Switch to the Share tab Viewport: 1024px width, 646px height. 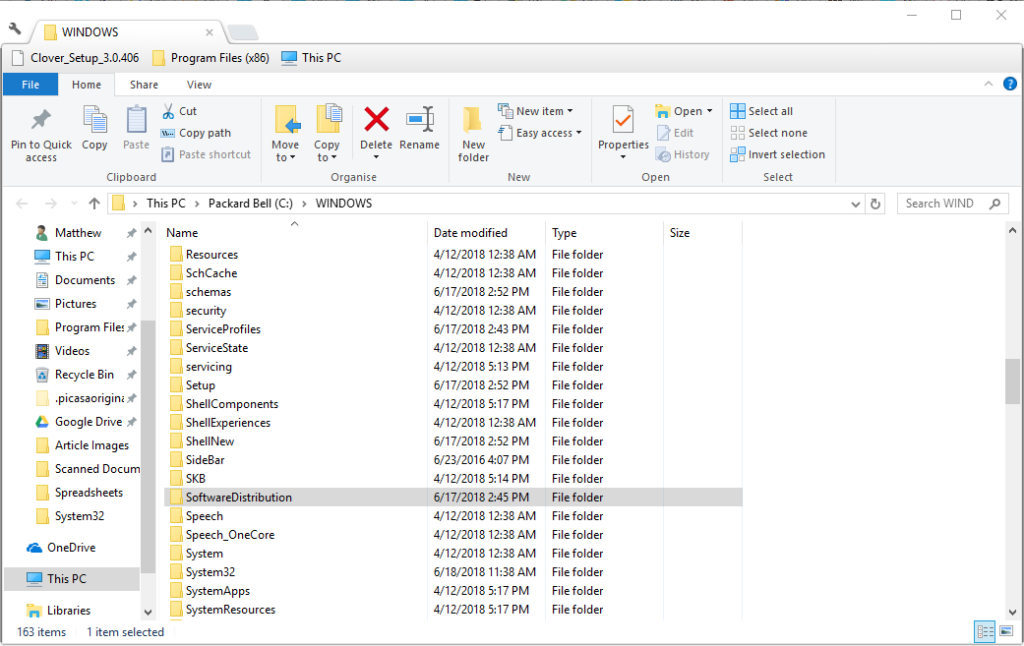(x=144, y=85)
